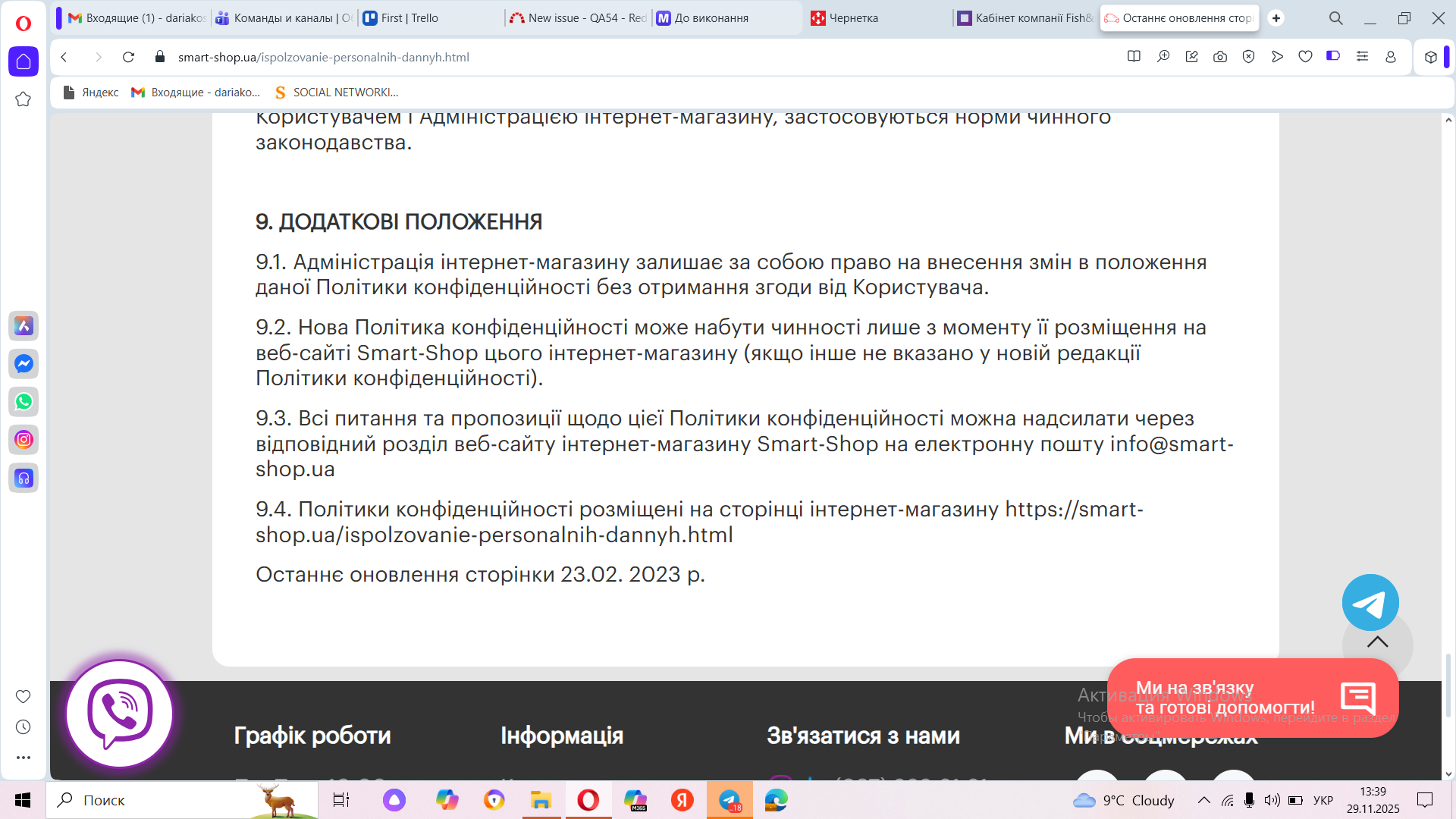The height and width of the screenshot is (819, 1456).
Task: Open the ad blocker shield icon
Action: 1248,57
